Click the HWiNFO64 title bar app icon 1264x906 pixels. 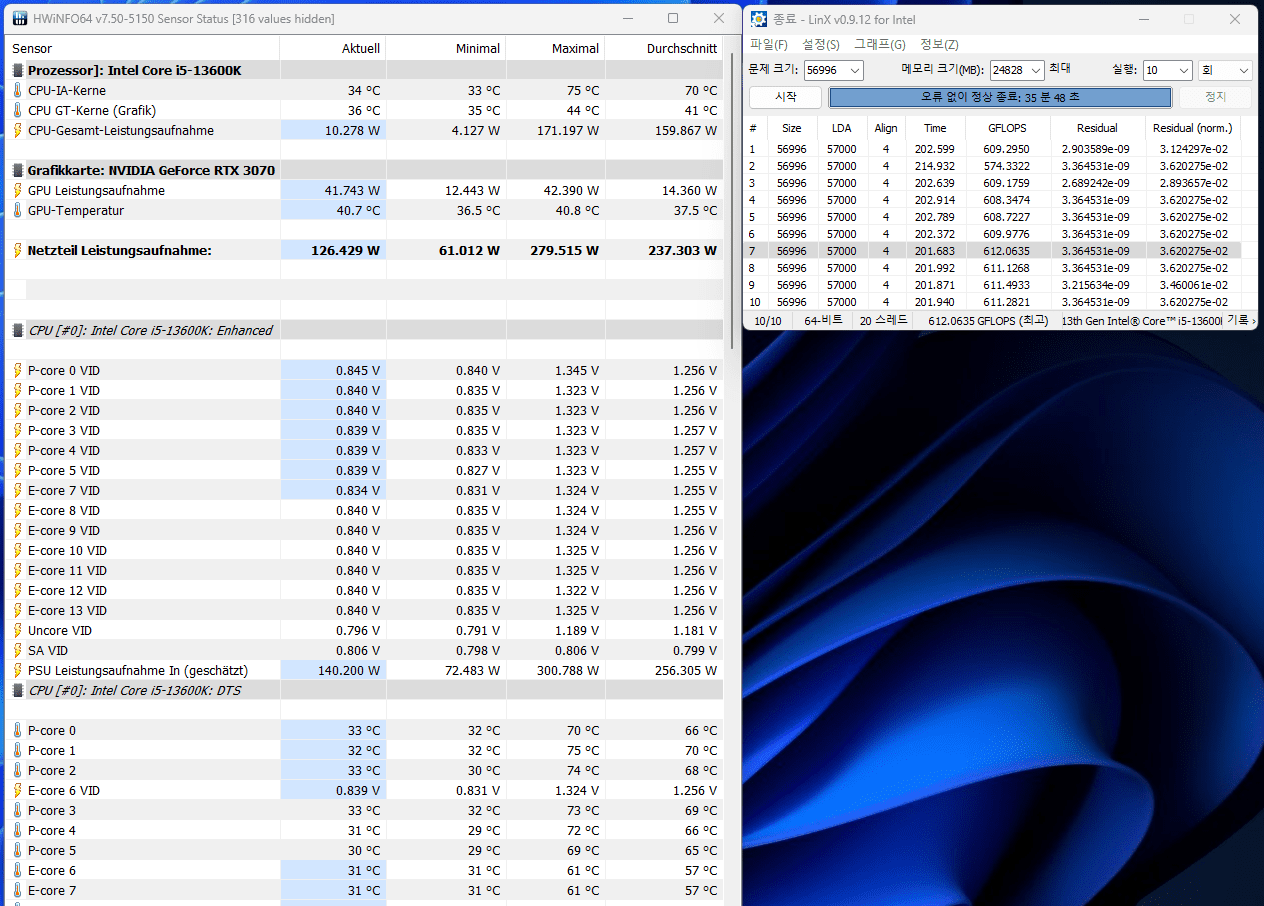(19, 19)
